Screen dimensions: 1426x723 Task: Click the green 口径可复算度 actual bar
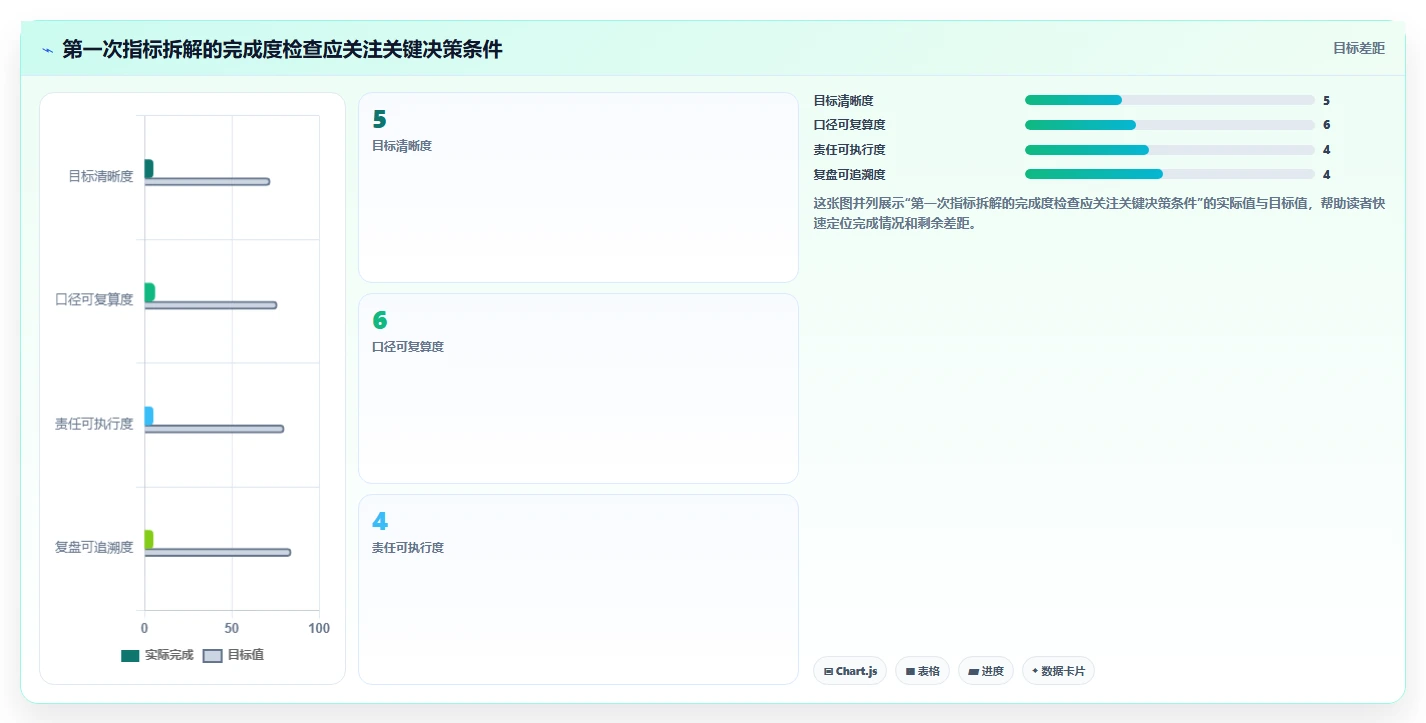point(150,293)
